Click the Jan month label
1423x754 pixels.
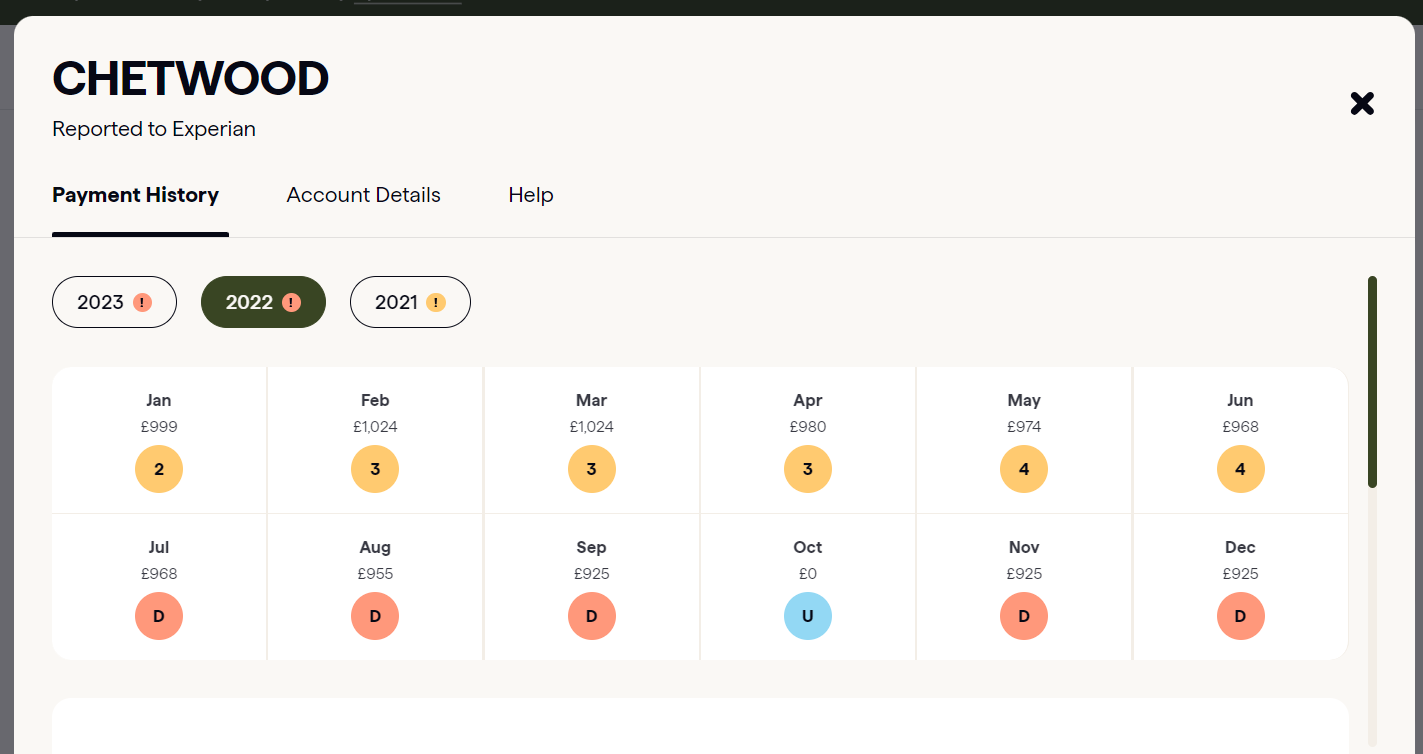pyautogui.click(x=159, y=400)
